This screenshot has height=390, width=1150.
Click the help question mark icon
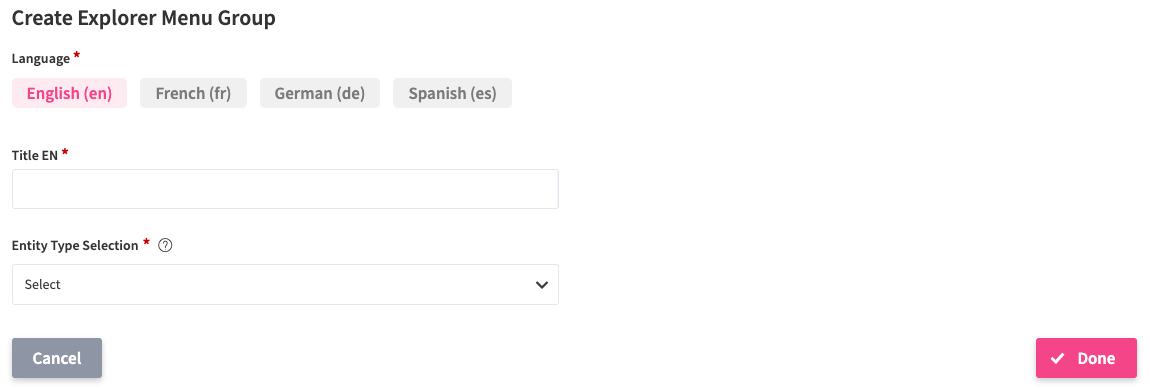point(165,246)
